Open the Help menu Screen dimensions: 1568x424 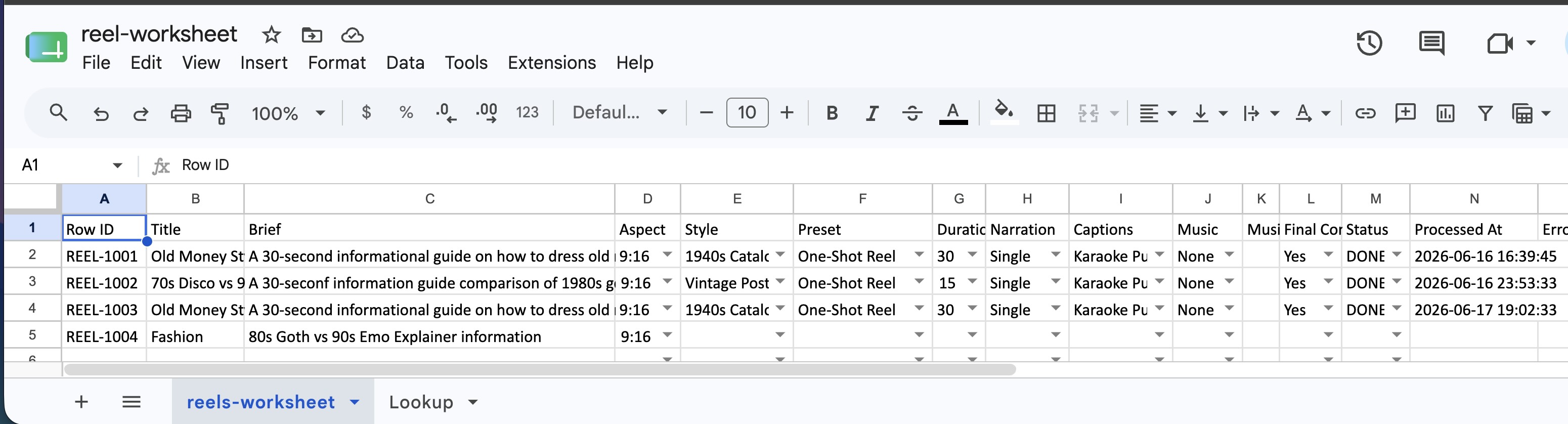click(634, 63)
